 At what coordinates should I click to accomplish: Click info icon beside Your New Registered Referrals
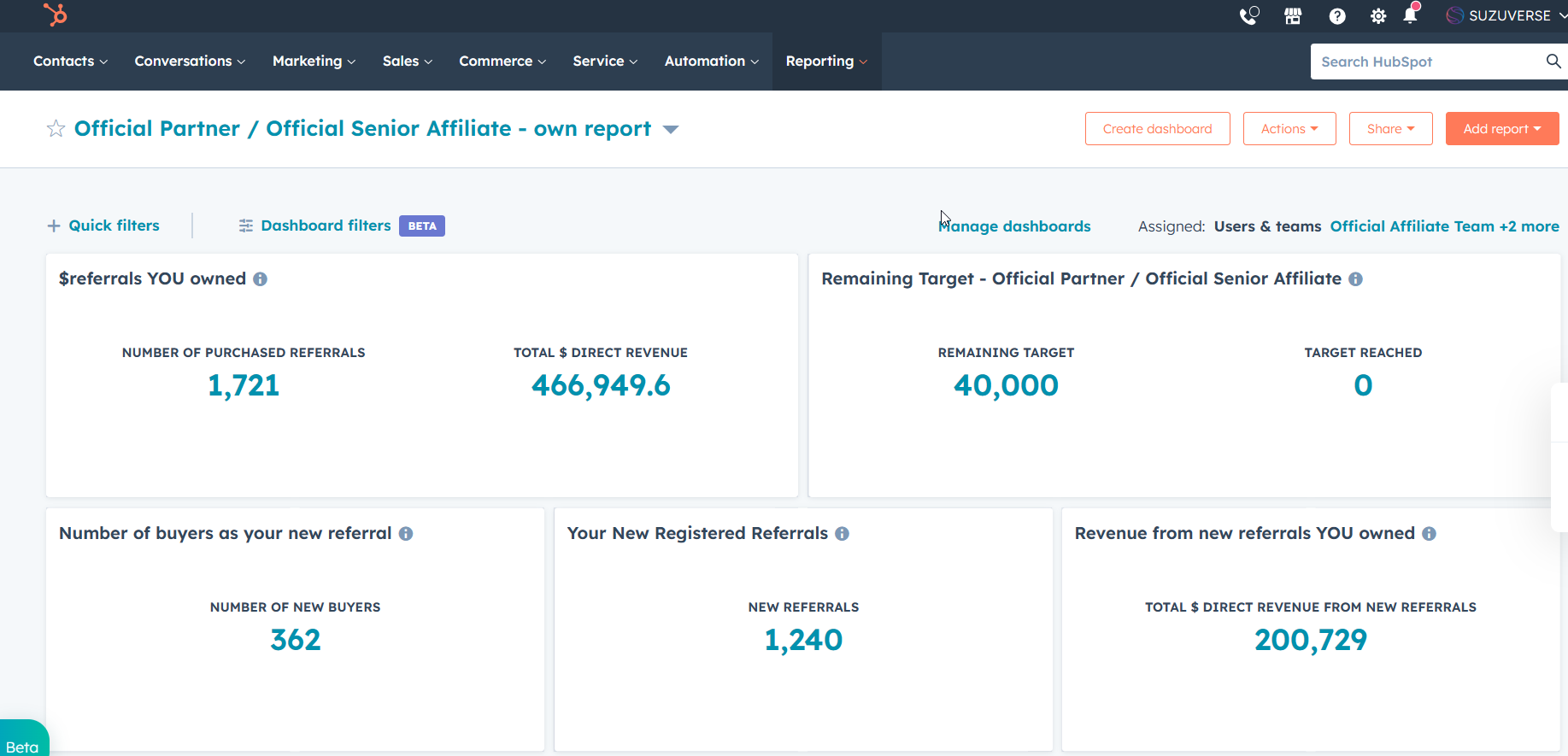[842, 534]
